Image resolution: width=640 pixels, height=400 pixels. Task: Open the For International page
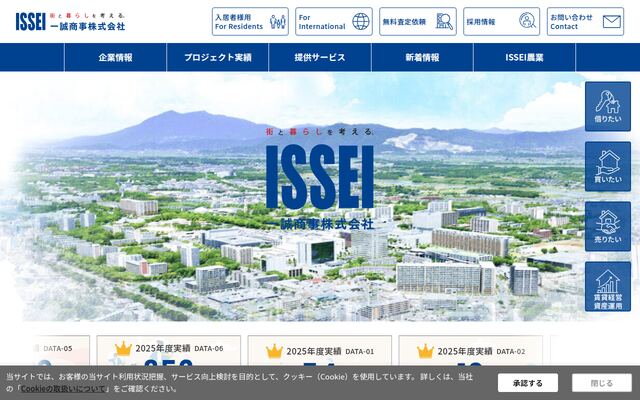[x=334, y=22]
